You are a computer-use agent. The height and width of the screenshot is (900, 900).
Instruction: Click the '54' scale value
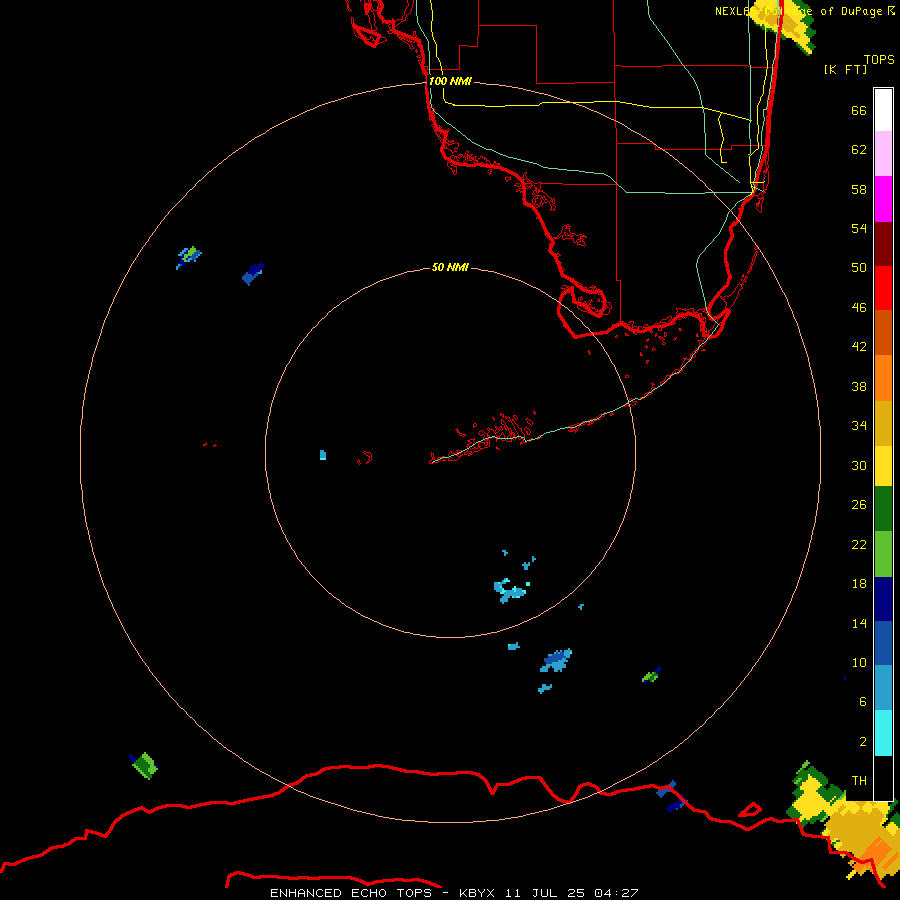[859, 228]
